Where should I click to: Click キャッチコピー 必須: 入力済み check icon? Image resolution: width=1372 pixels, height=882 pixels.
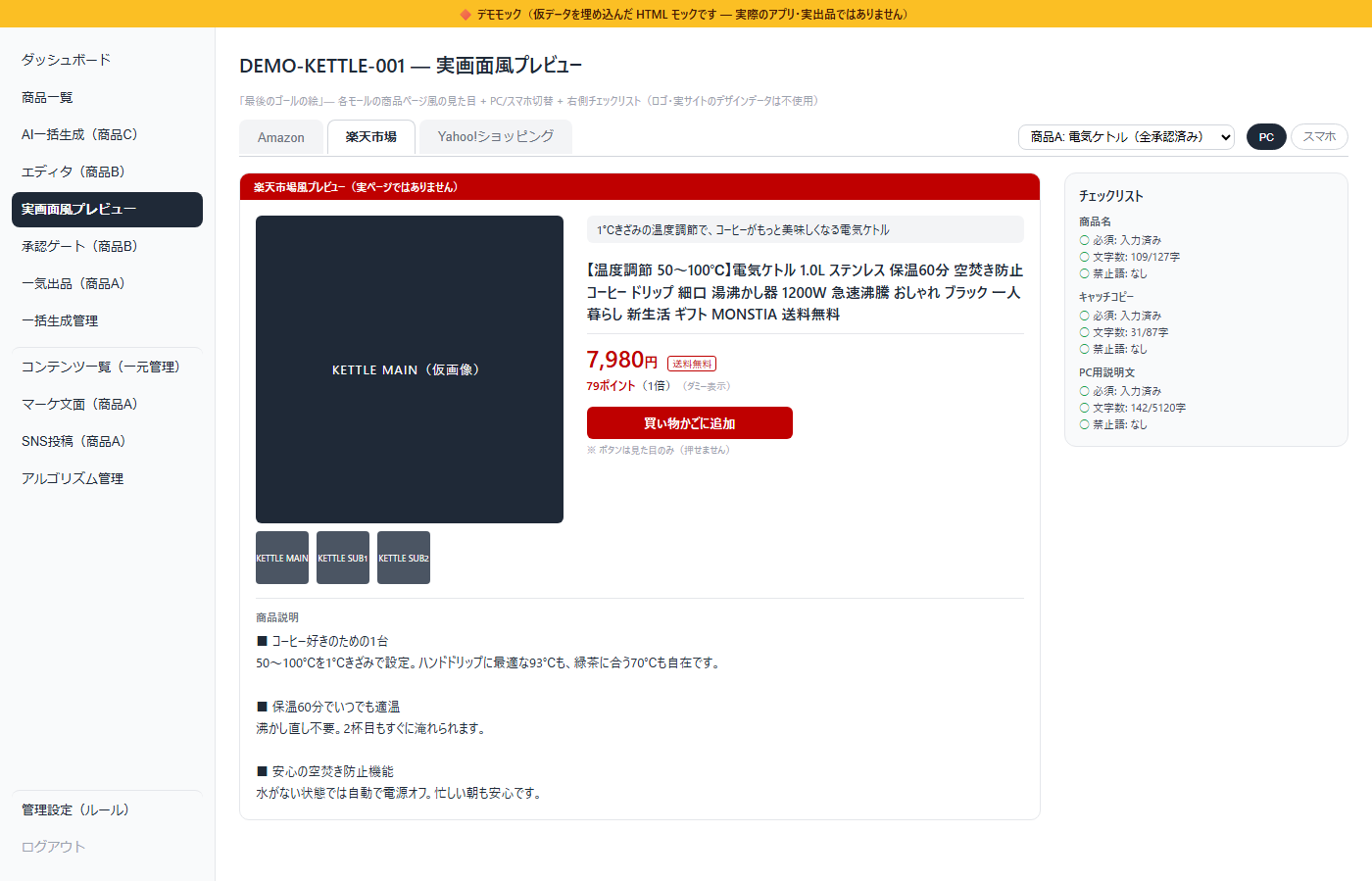pos(1085,316)
